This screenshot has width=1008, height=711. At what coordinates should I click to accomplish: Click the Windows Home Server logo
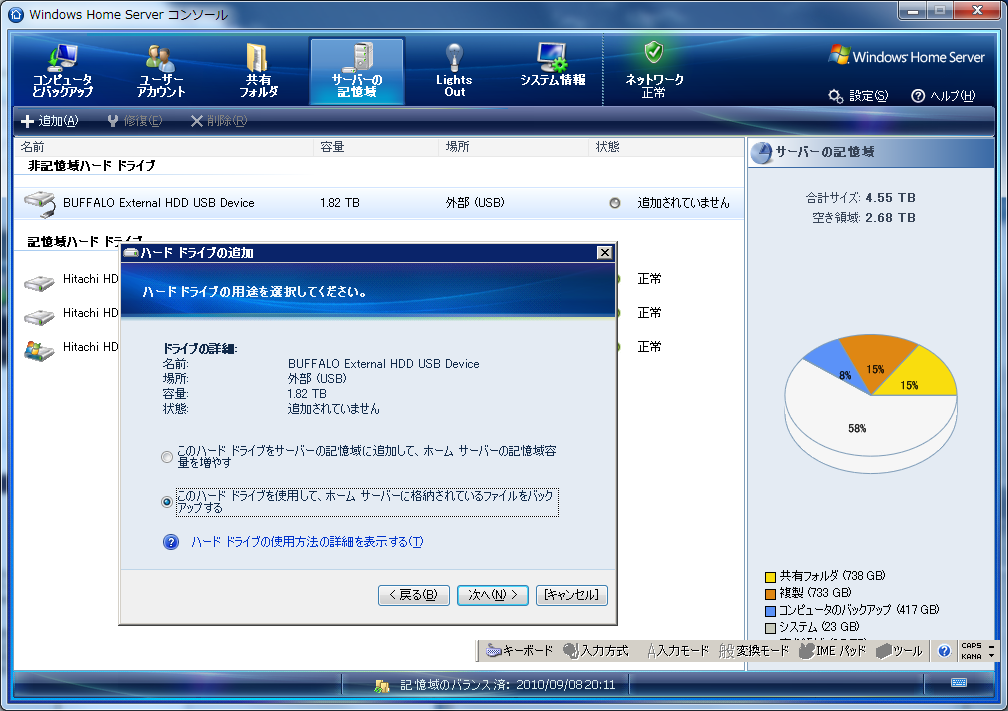click(x=906, y=57)
